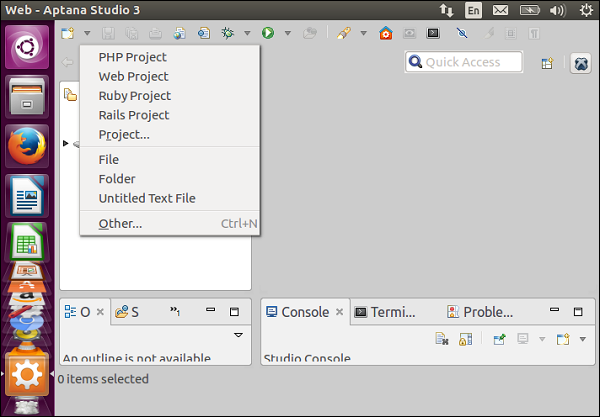600x417 pixels.
Task: Expand the collapsed tree item in explorer
Action: [x=66, y=143]
